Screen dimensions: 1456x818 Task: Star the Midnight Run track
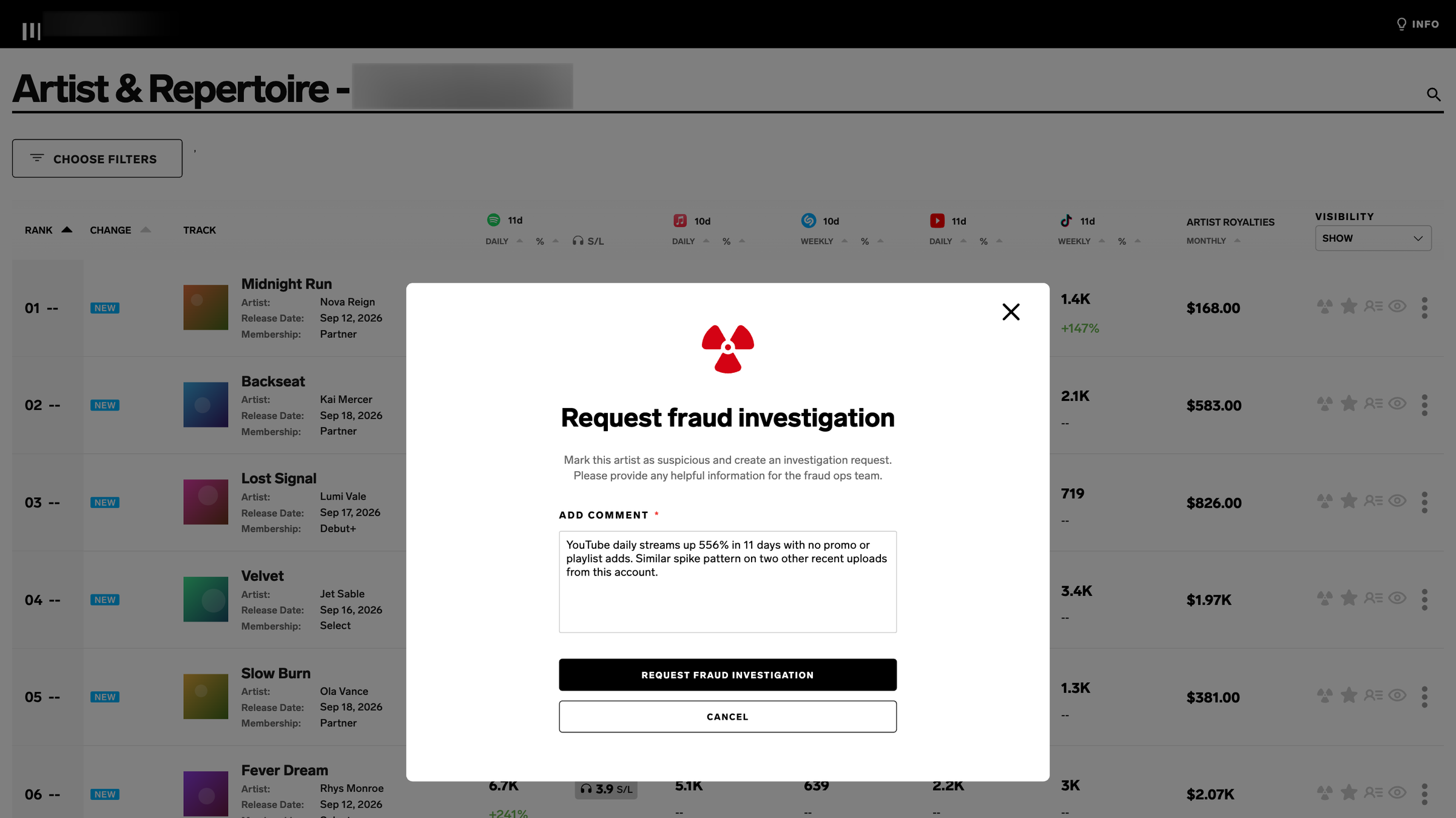(x=1349, y=306)
